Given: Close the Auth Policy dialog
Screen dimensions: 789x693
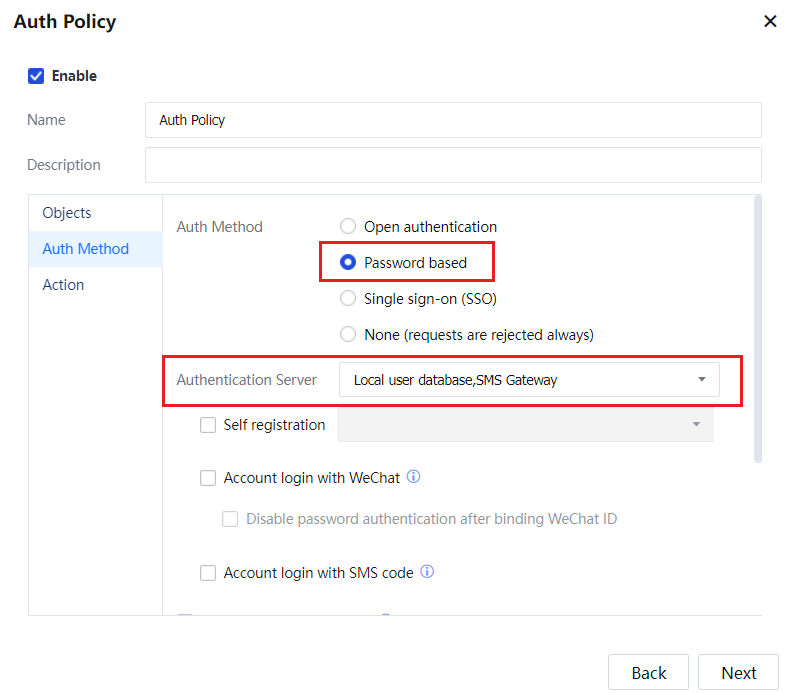Looking at the screenshot, I should (x=770, y=21).
